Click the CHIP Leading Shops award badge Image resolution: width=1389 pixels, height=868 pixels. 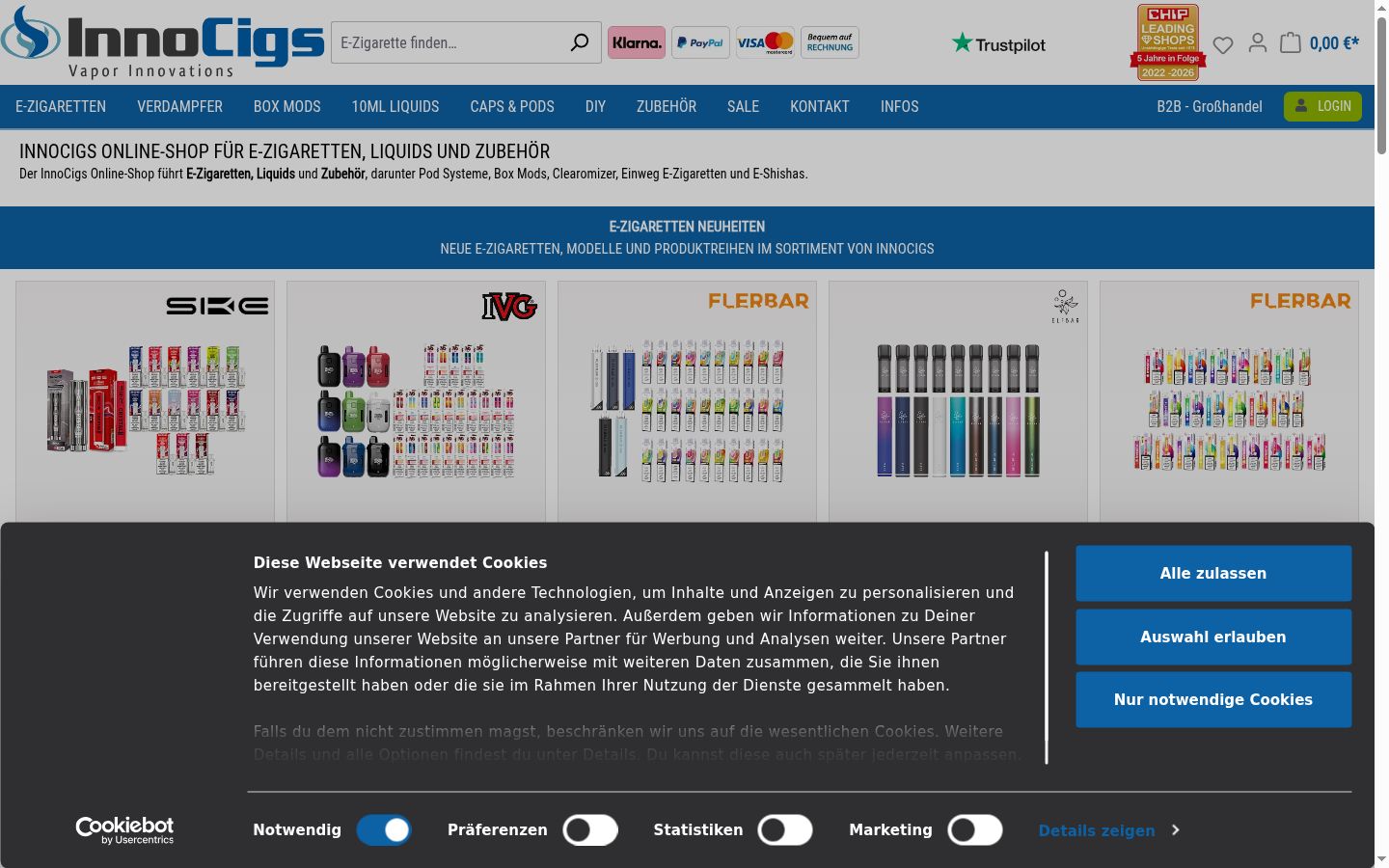pos(1168,42)
